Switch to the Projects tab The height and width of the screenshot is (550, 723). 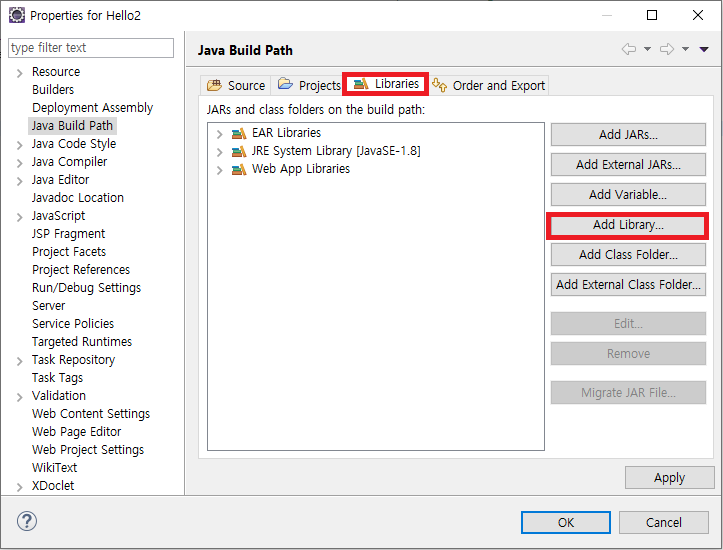308,85
